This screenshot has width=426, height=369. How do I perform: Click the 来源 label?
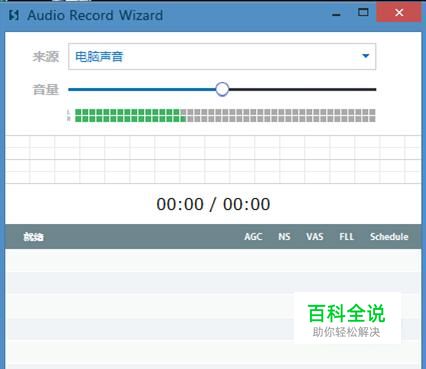click(x=46, y=57)
